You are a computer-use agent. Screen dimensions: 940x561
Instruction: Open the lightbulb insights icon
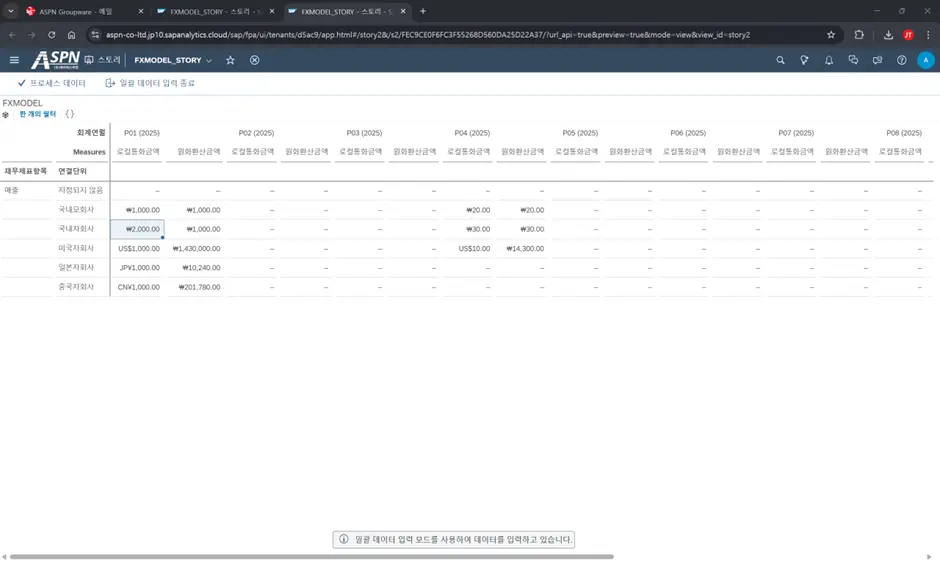click(x=805, y=60)
